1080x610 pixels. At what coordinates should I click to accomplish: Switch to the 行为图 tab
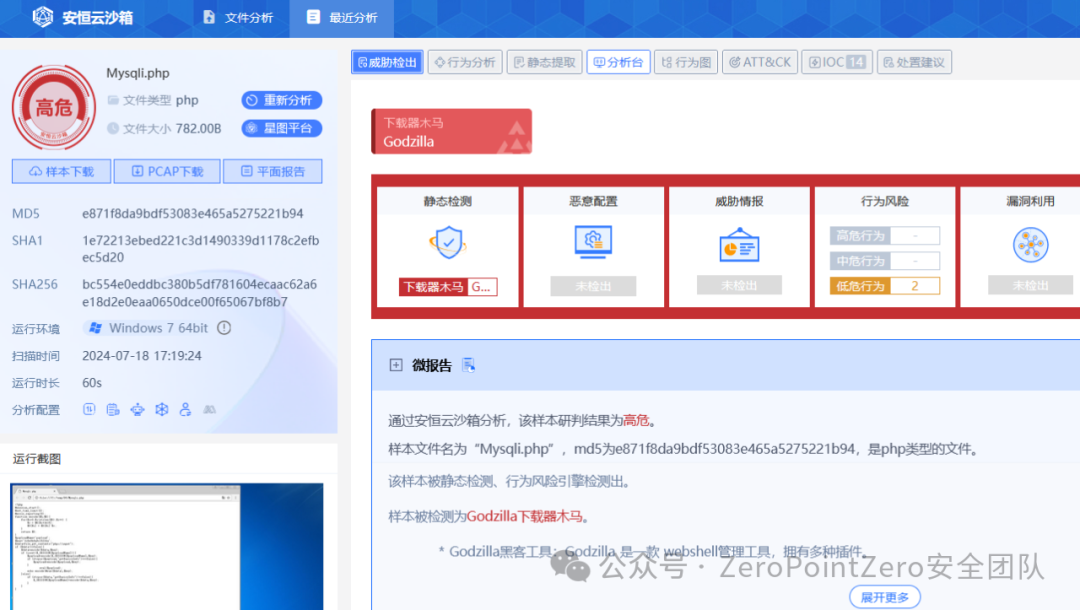(x=686, y=62)
